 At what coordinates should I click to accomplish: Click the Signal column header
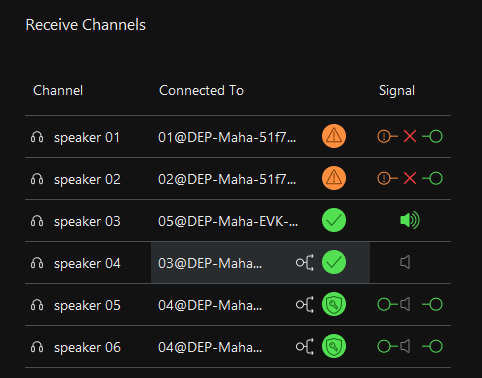tap(397, 91)
